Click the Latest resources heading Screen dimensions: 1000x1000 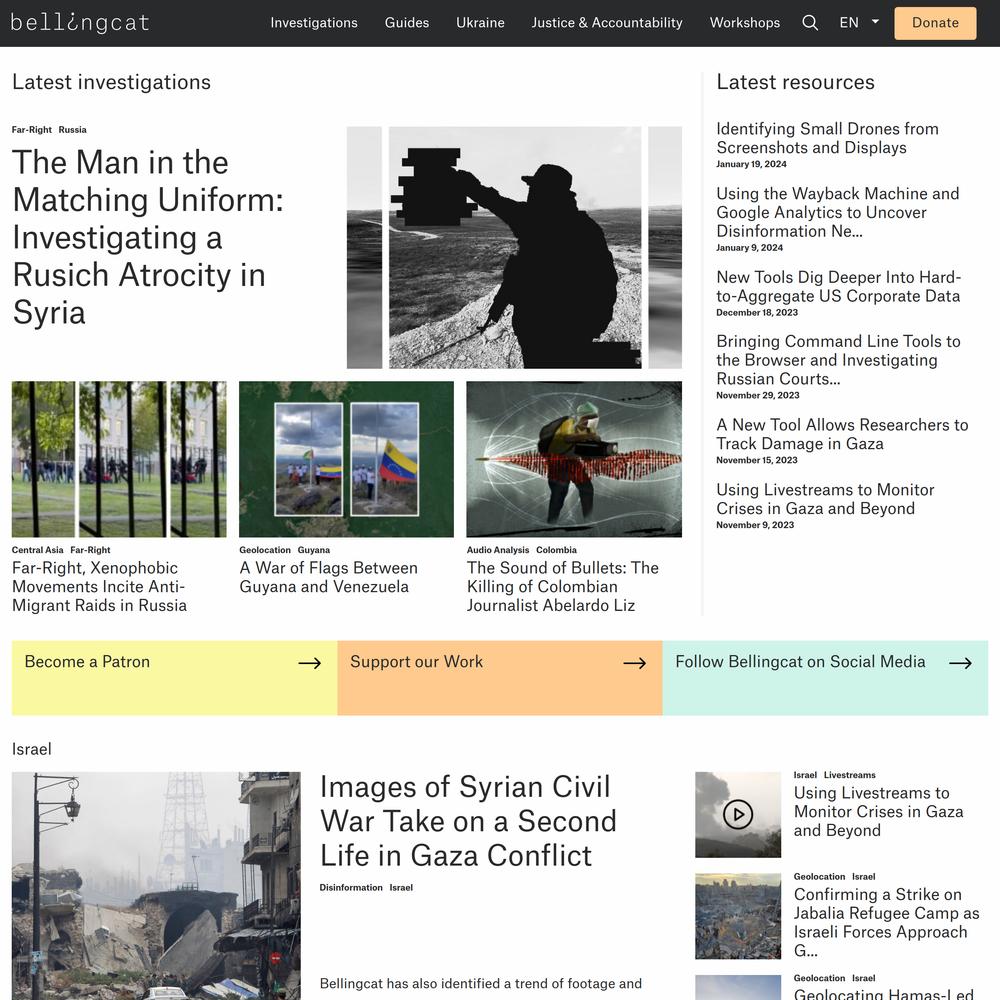pos(795,82)
